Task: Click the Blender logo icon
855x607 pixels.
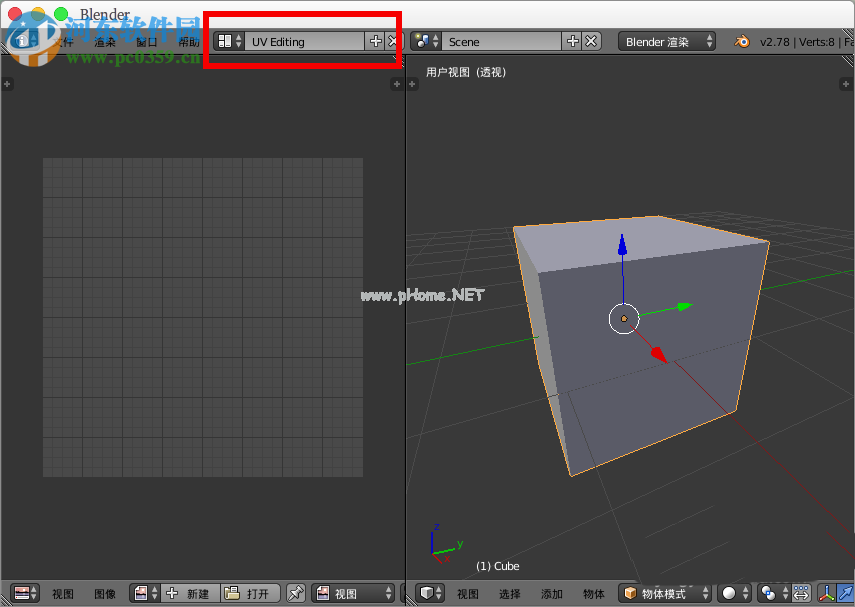Action: point(742,41)
